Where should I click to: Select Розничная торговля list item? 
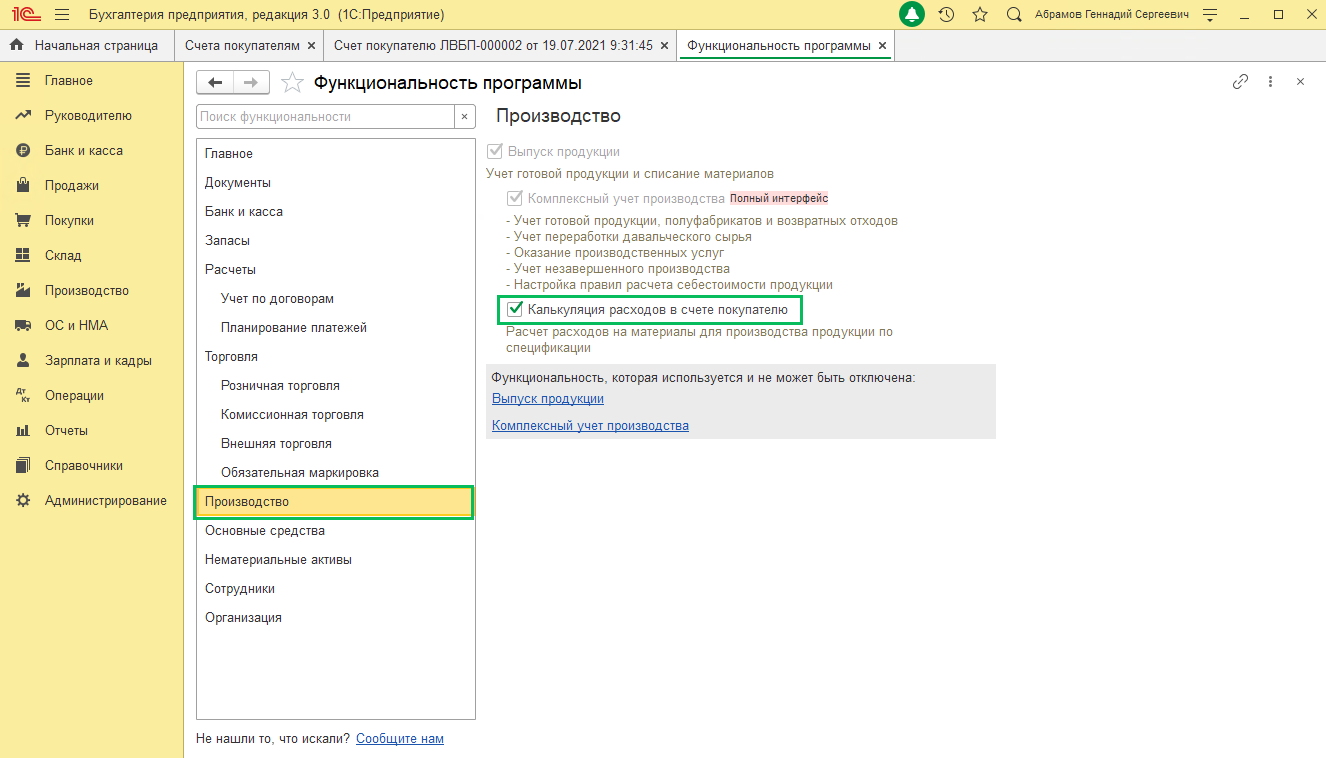coord(335,385)
